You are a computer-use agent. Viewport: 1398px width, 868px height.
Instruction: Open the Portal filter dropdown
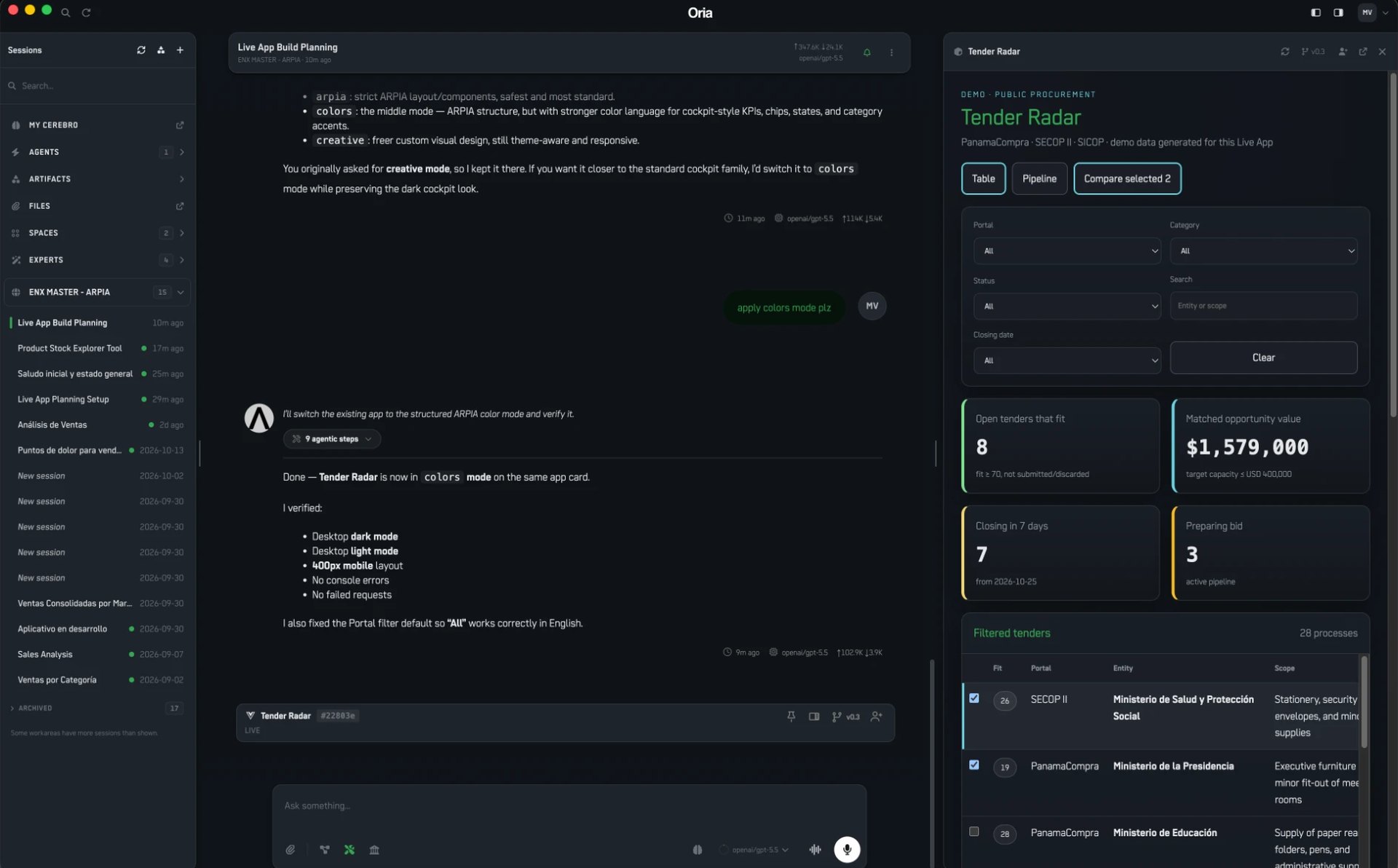(1067, 251)
